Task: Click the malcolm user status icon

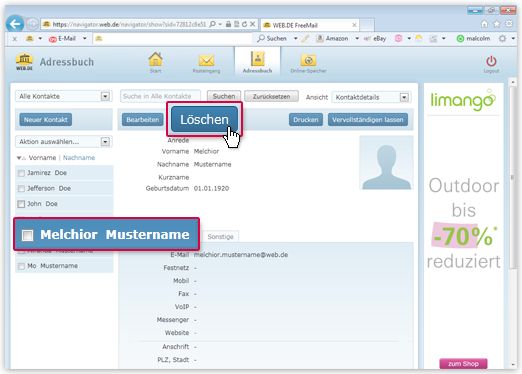Action: [460, 39]
